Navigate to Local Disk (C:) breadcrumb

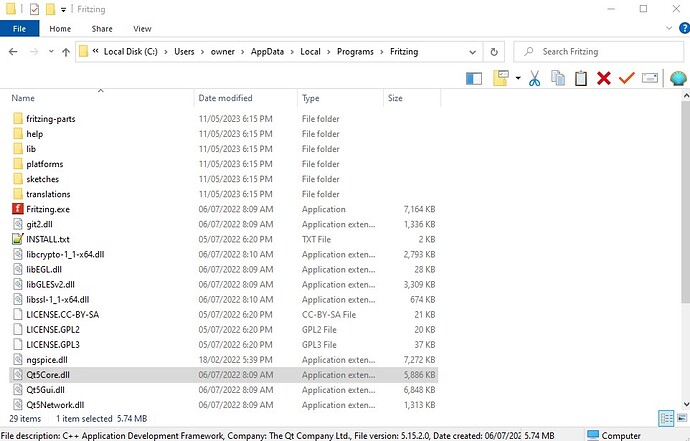(131, 51)
